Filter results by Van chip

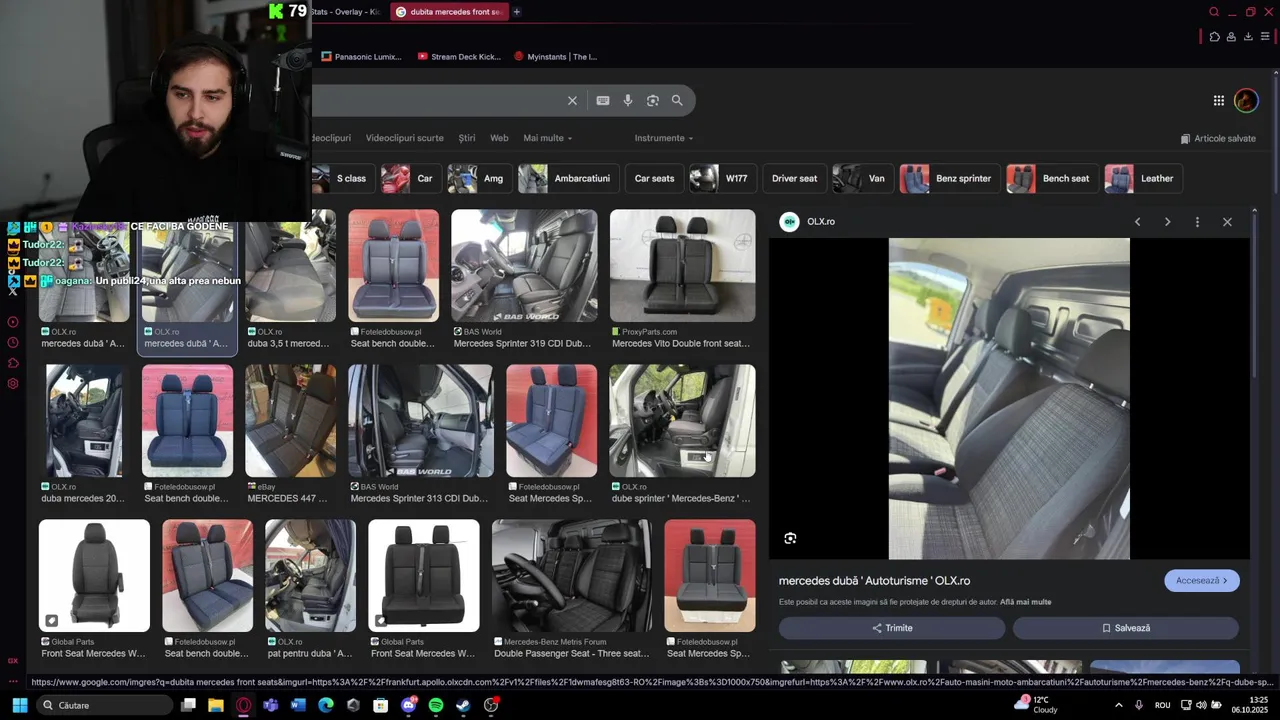(x=862, y=178)
